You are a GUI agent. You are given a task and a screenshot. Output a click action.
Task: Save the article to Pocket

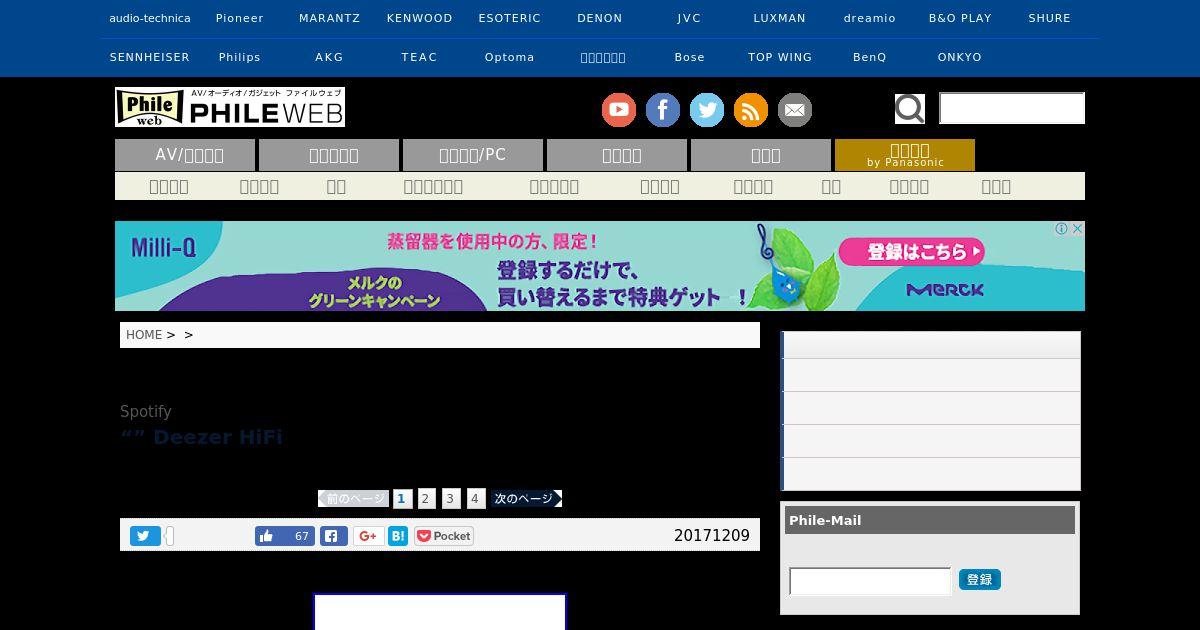(444, 536)
